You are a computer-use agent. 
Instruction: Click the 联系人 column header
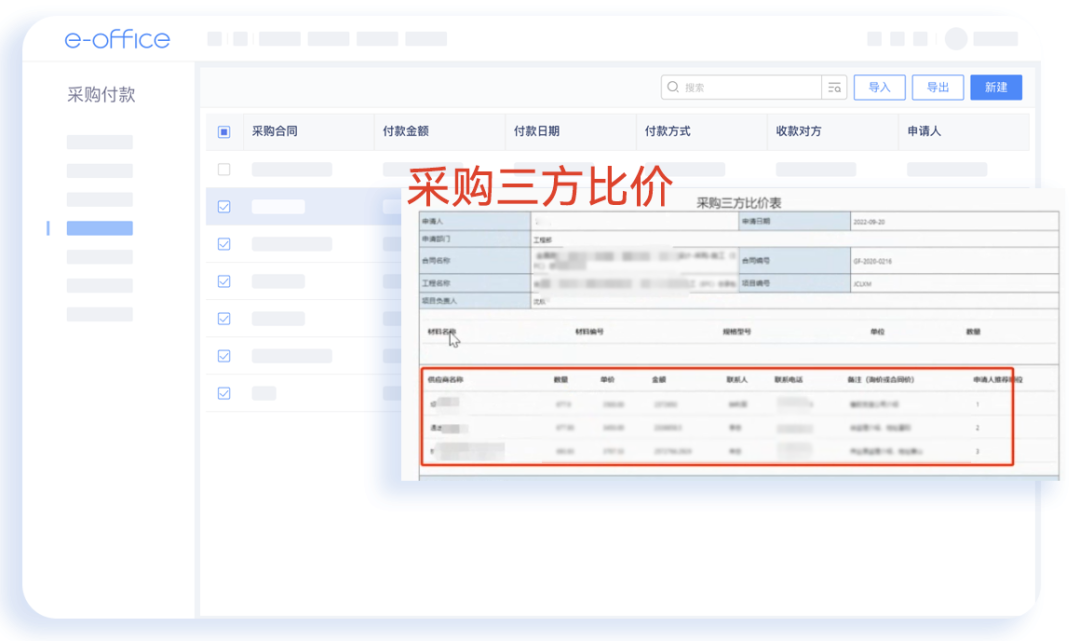click(x=736, y=379)
